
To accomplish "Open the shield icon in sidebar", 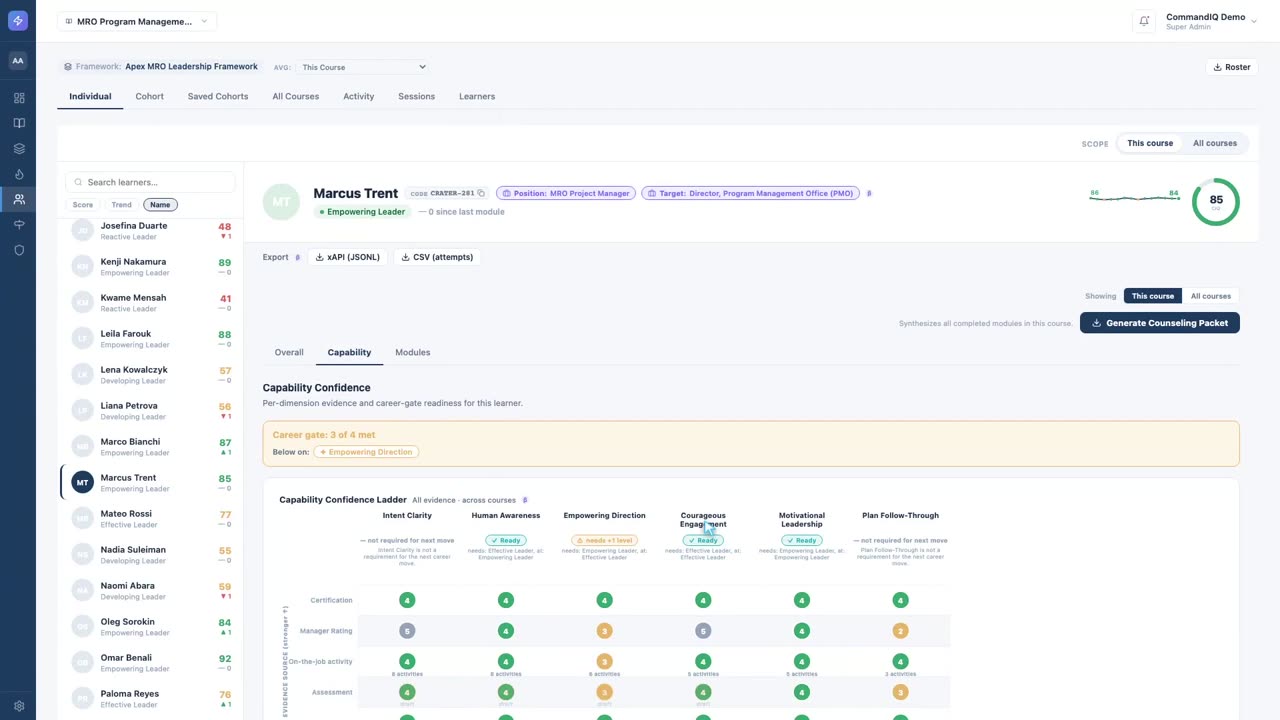I will [x=18, y=251].
